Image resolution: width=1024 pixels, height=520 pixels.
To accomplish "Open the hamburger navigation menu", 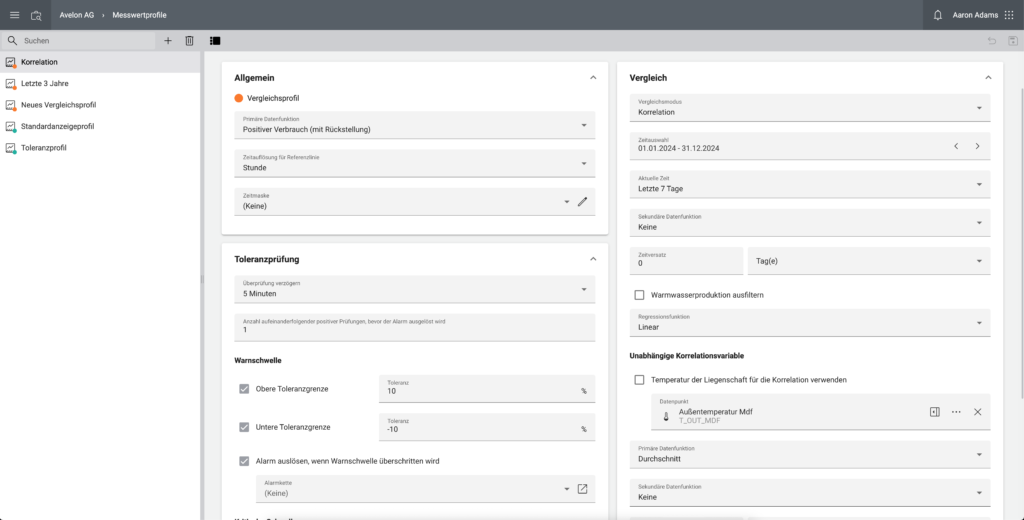I will click(x=14, y=15).
